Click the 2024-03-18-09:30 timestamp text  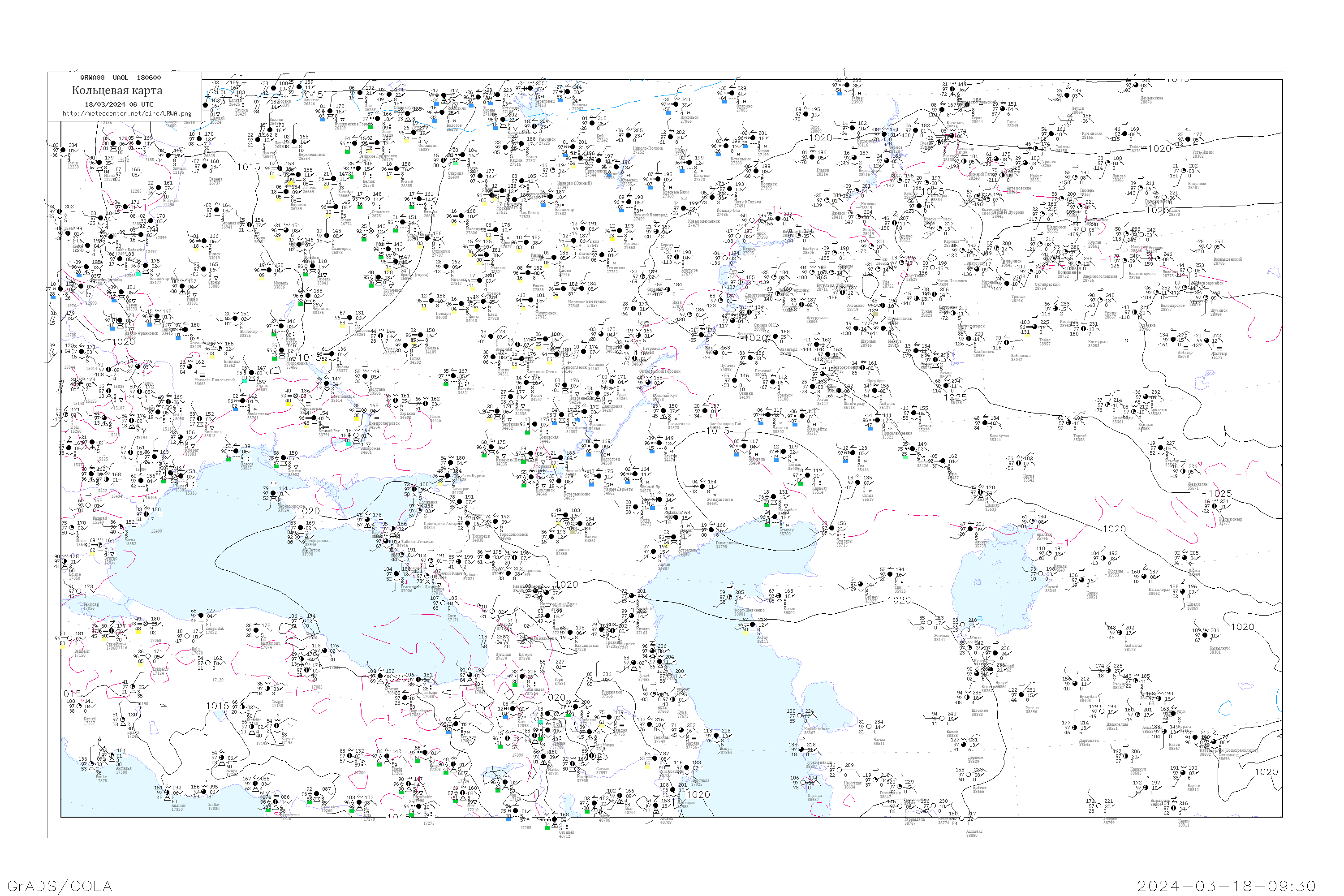point(1226,886)
